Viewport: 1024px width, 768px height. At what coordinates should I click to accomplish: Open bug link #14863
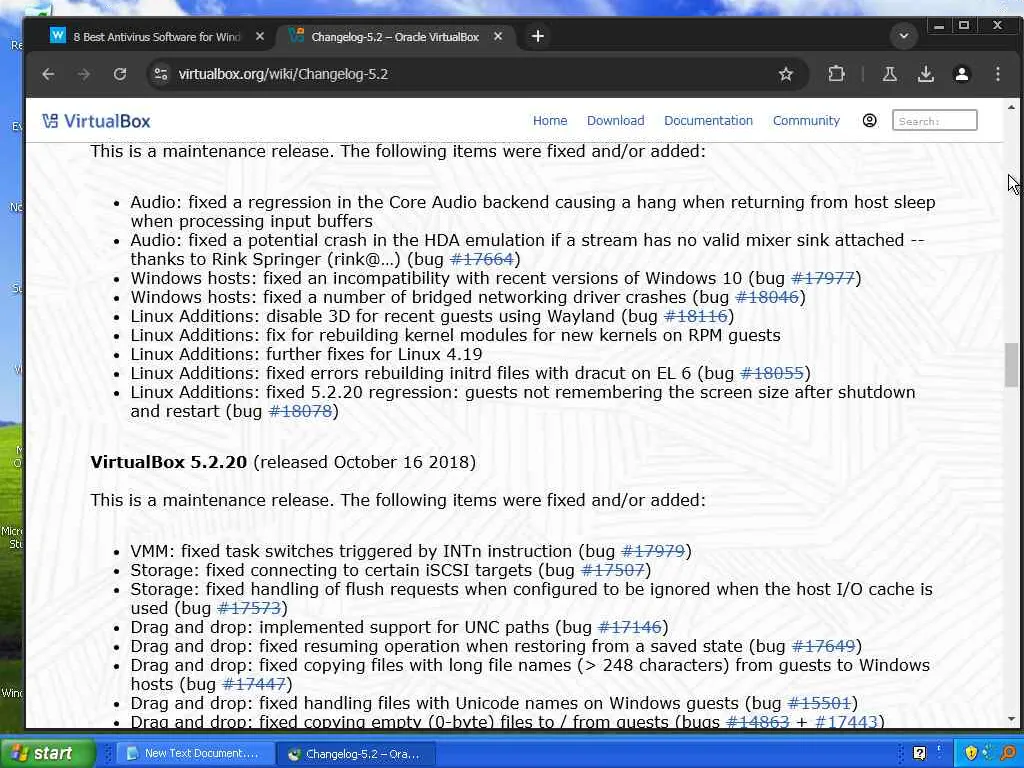(x=758, y=722)
